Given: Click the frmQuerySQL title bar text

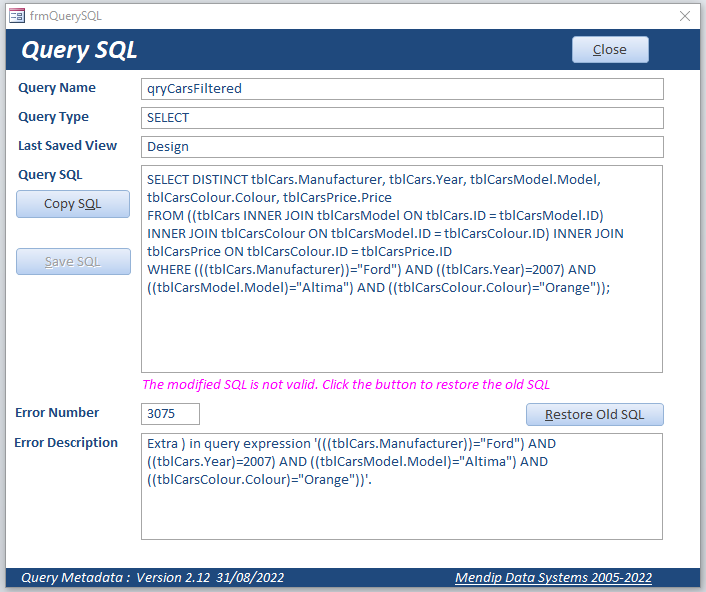Looking at the screenshot, I should coord(66,16).
